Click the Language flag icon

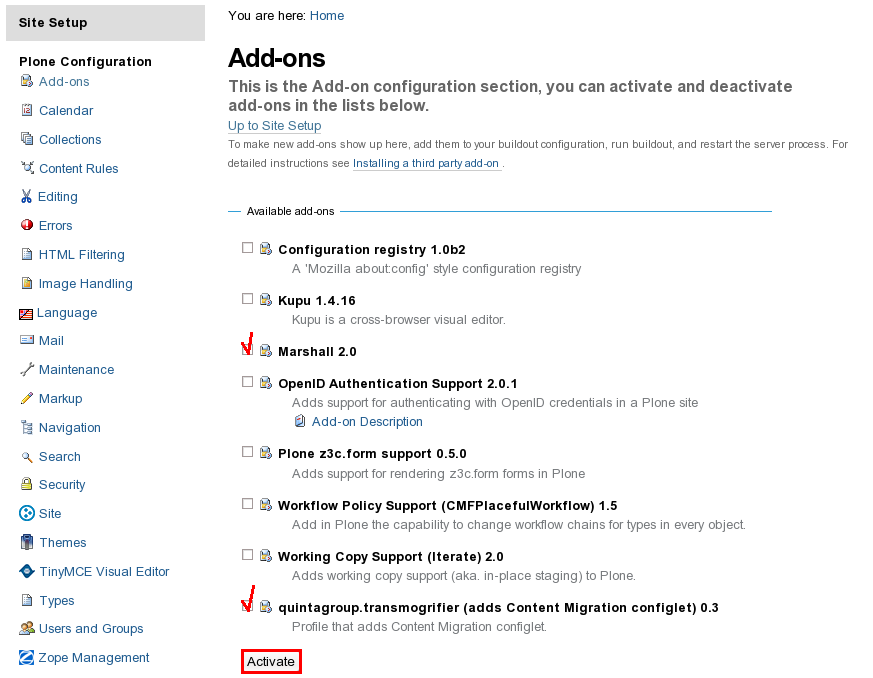pos(27,313)
